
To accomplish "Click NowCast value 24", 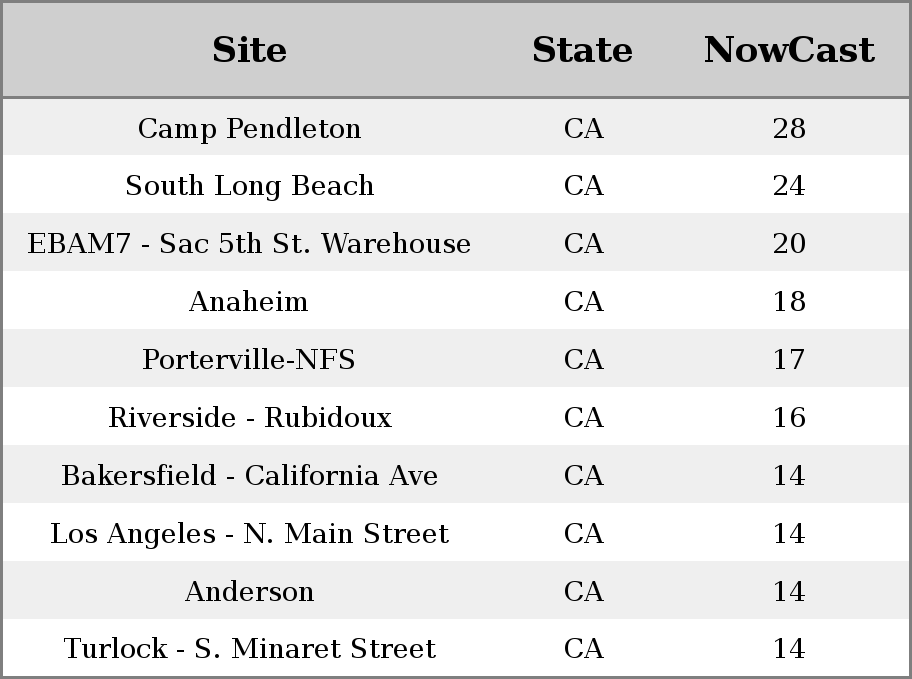I will tap(789, 186).
